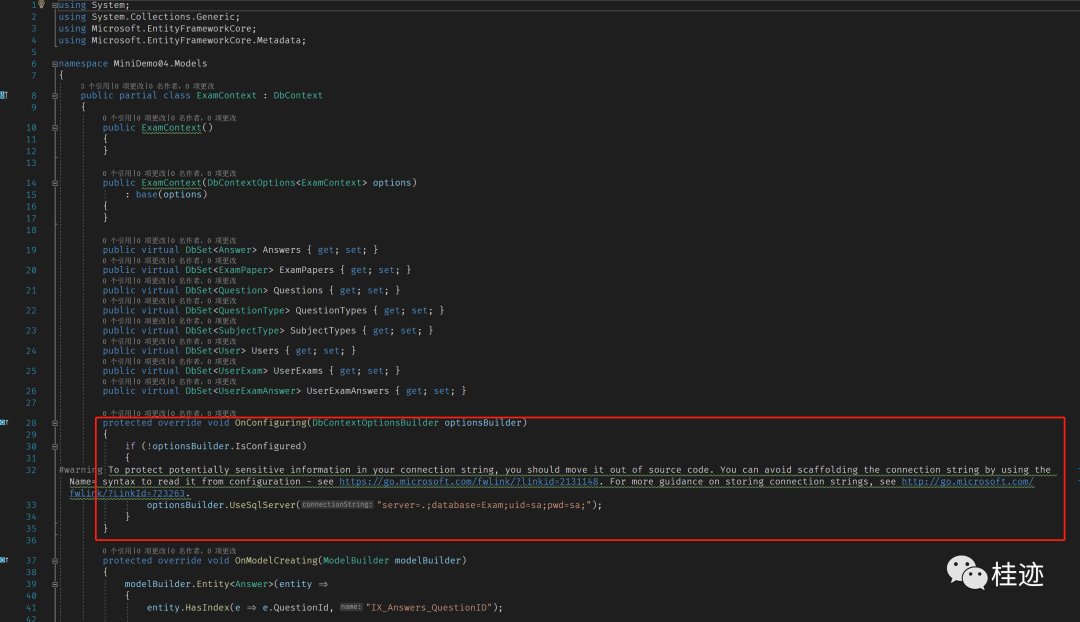Collapse the parameterless ExamContext constructor at line 10
The image size is (1080, 622).
pos(55,127)
